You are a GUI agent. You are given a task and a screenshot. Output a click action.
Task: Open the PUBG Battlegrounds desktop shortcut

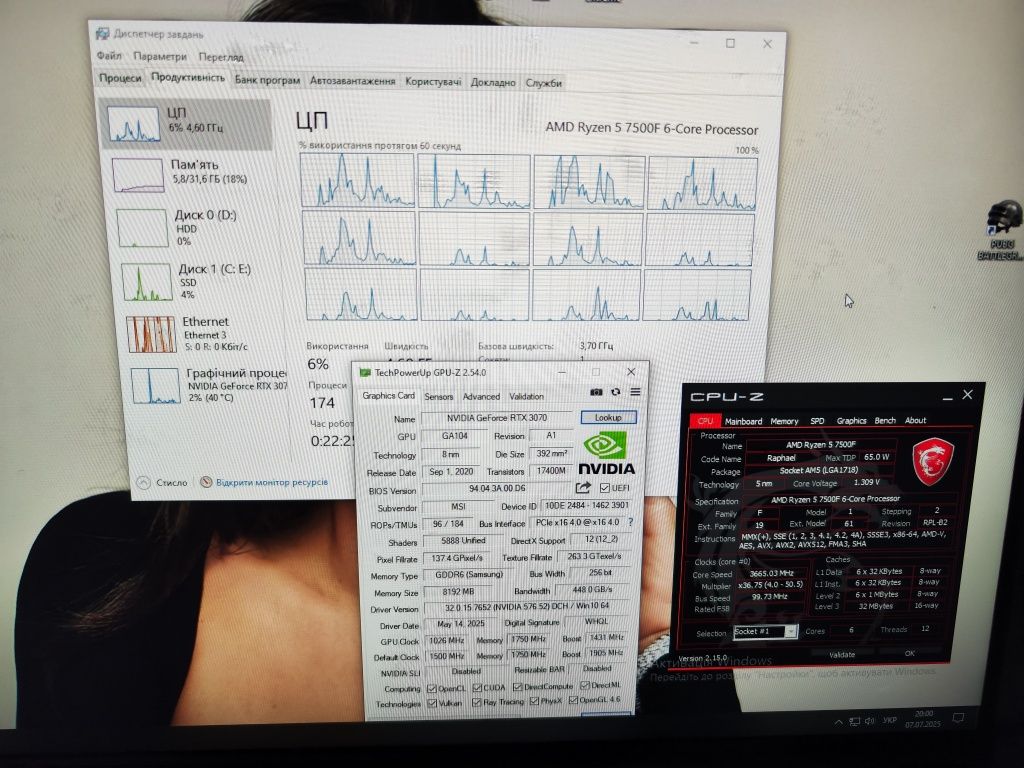(x=1002, y=231)
